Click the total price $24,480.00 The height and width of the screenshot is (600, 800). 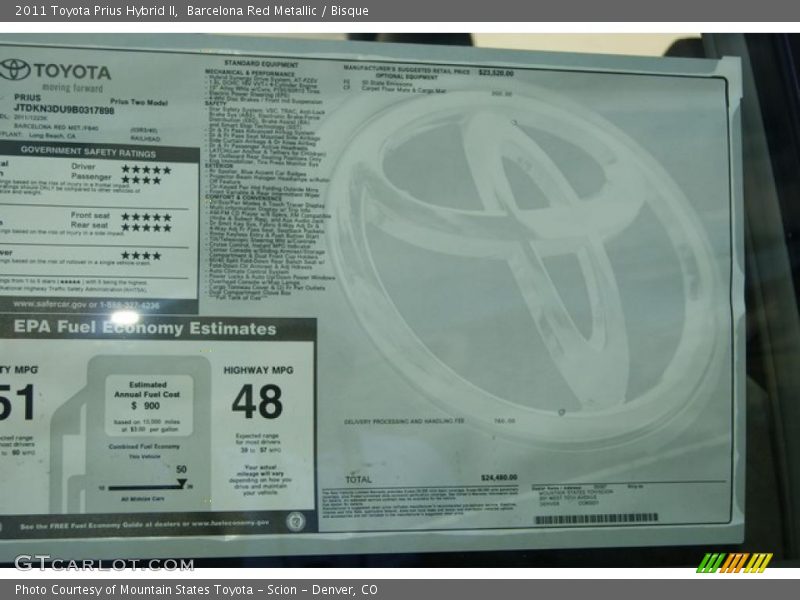click(499, 478)
